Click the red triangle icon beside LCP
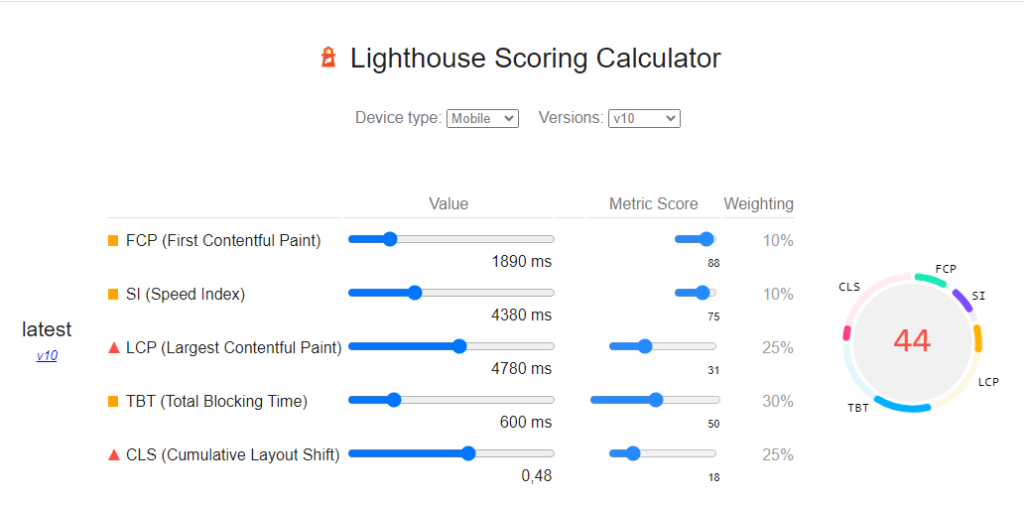 click(x=113, y=348)
